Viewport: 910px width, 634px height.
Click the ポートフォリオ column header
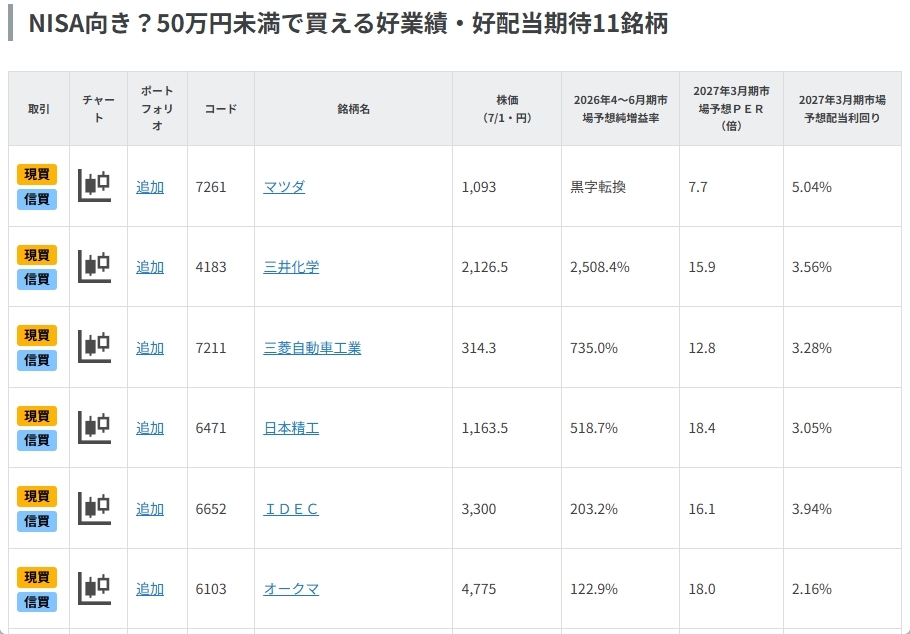(157, 109)
